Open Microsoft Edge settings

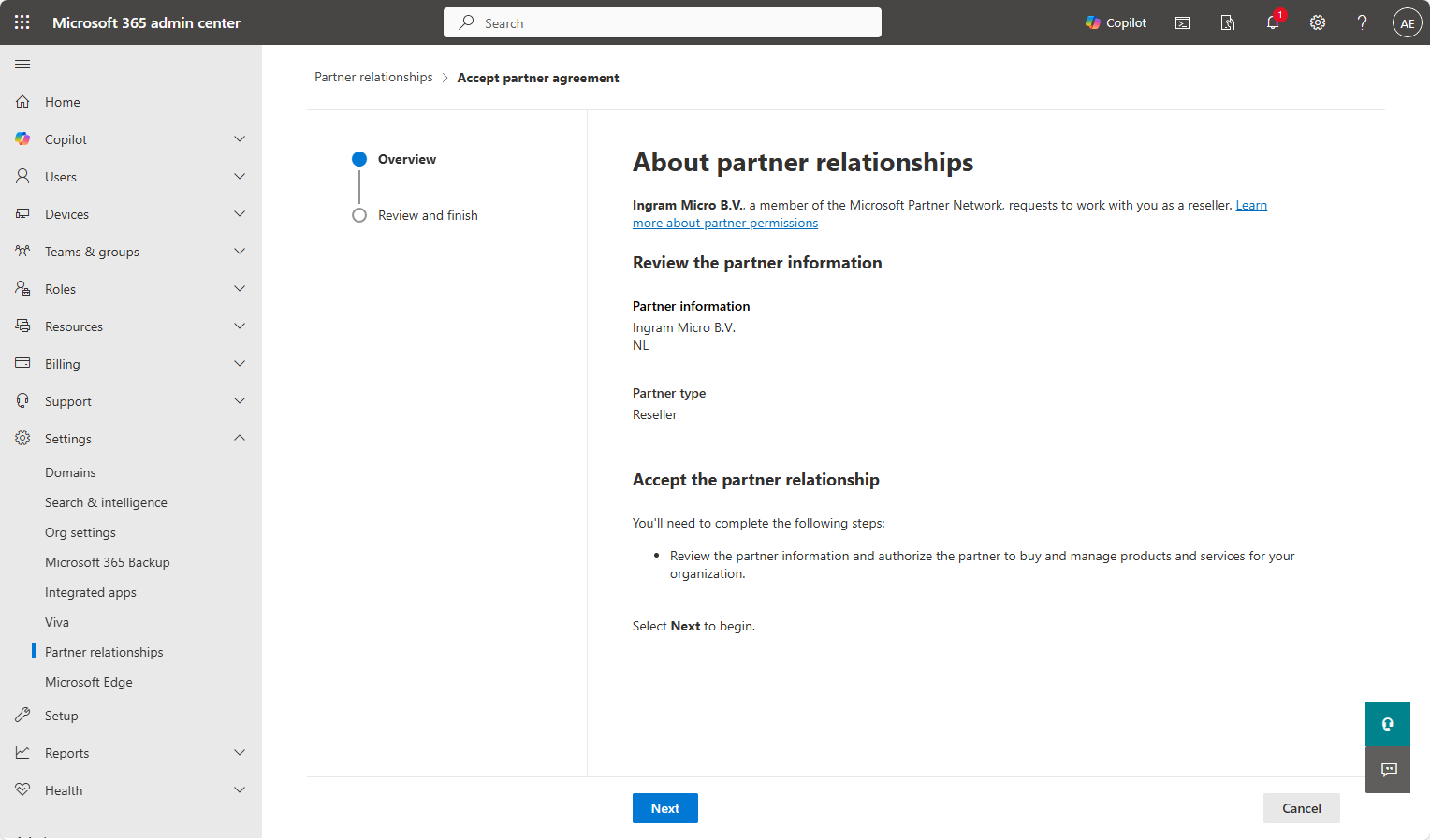pos(89,682)
